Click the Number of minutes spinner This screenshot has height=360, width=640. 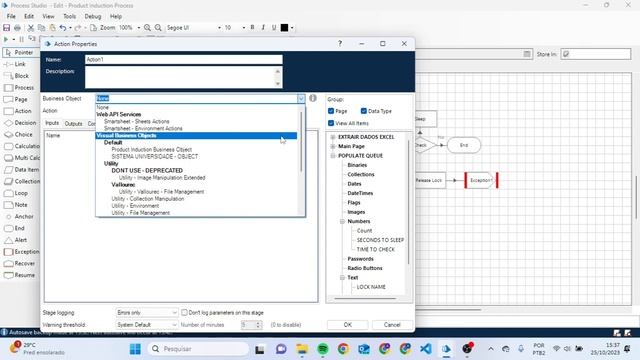pyautogui.click(x=251, y=325)
